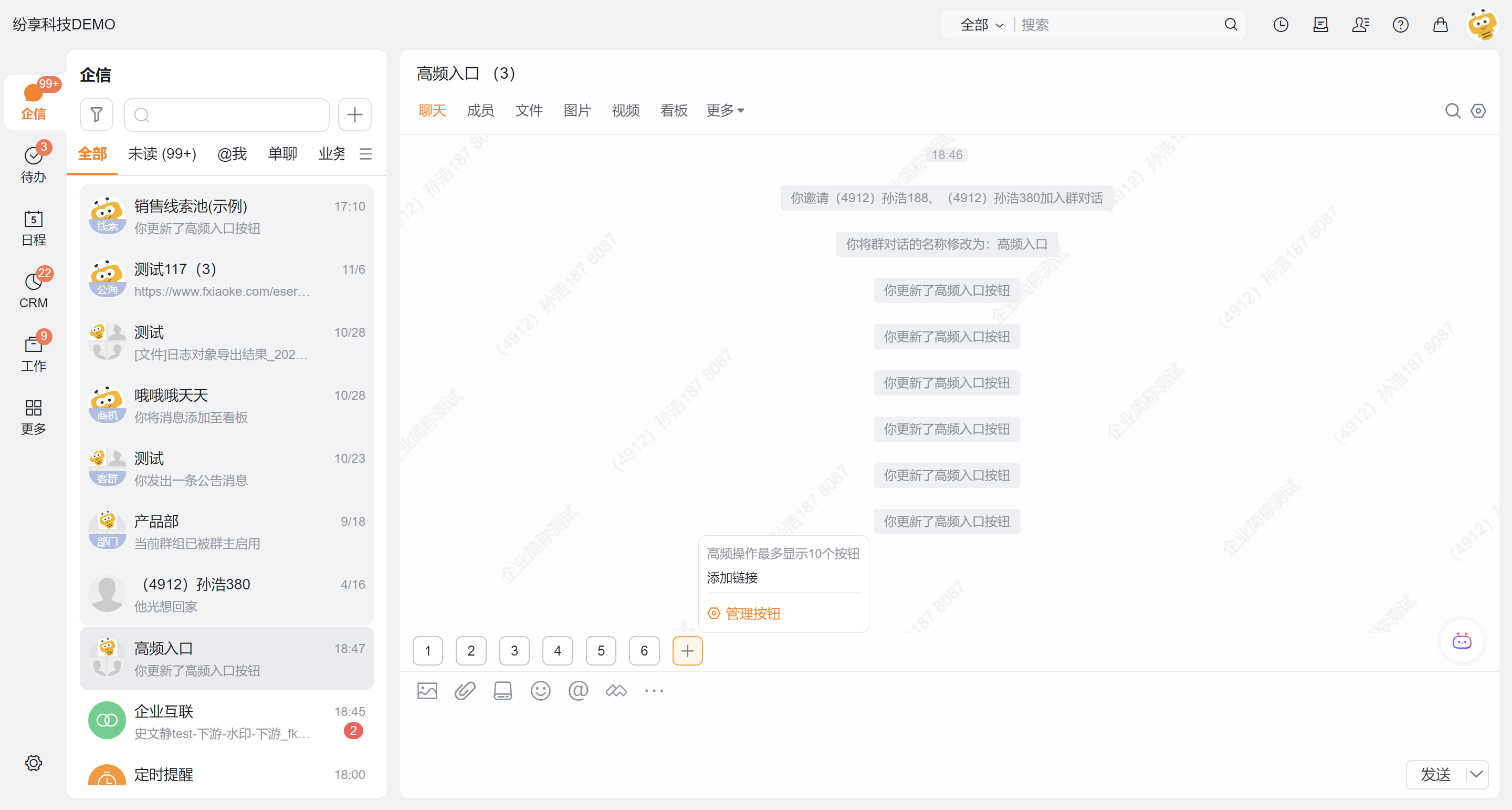Open emoji picker in message toolbar

(540, 691)
